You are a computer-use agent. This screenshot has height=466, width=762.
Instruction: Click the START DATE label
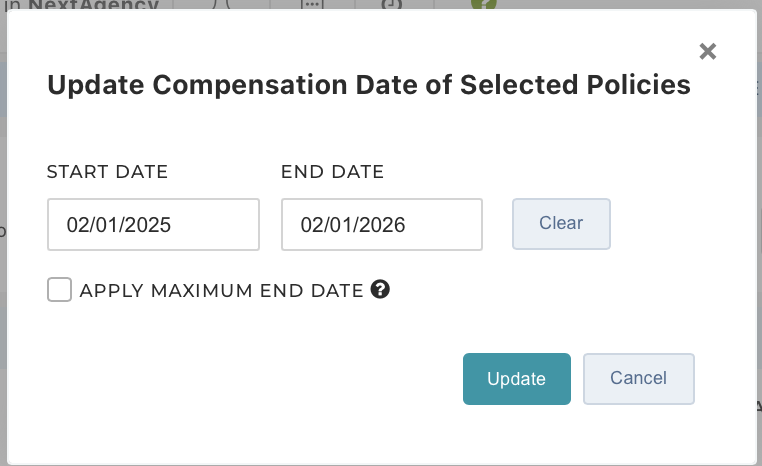coord(107,172)
